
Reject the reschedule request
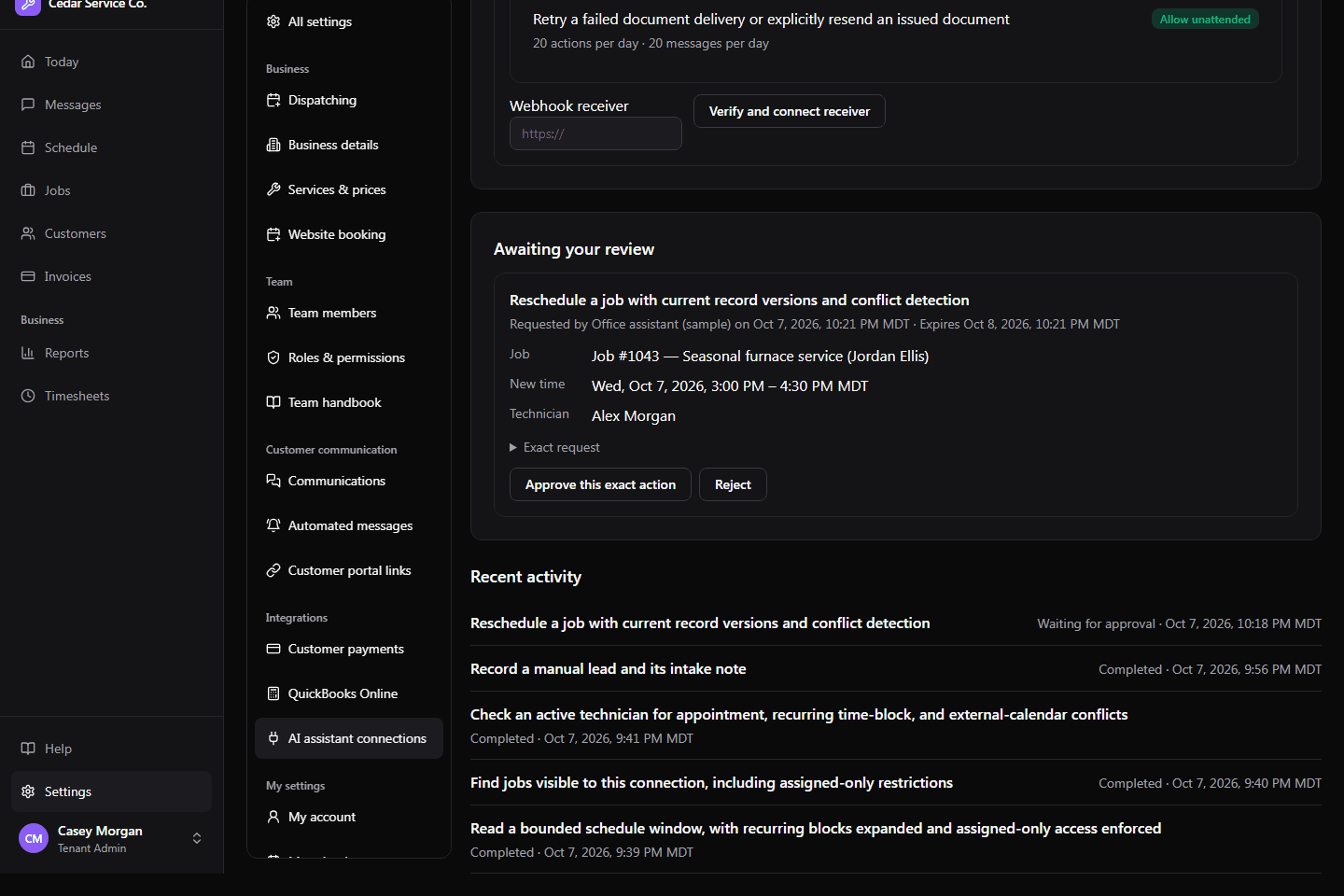pos(733,484)
